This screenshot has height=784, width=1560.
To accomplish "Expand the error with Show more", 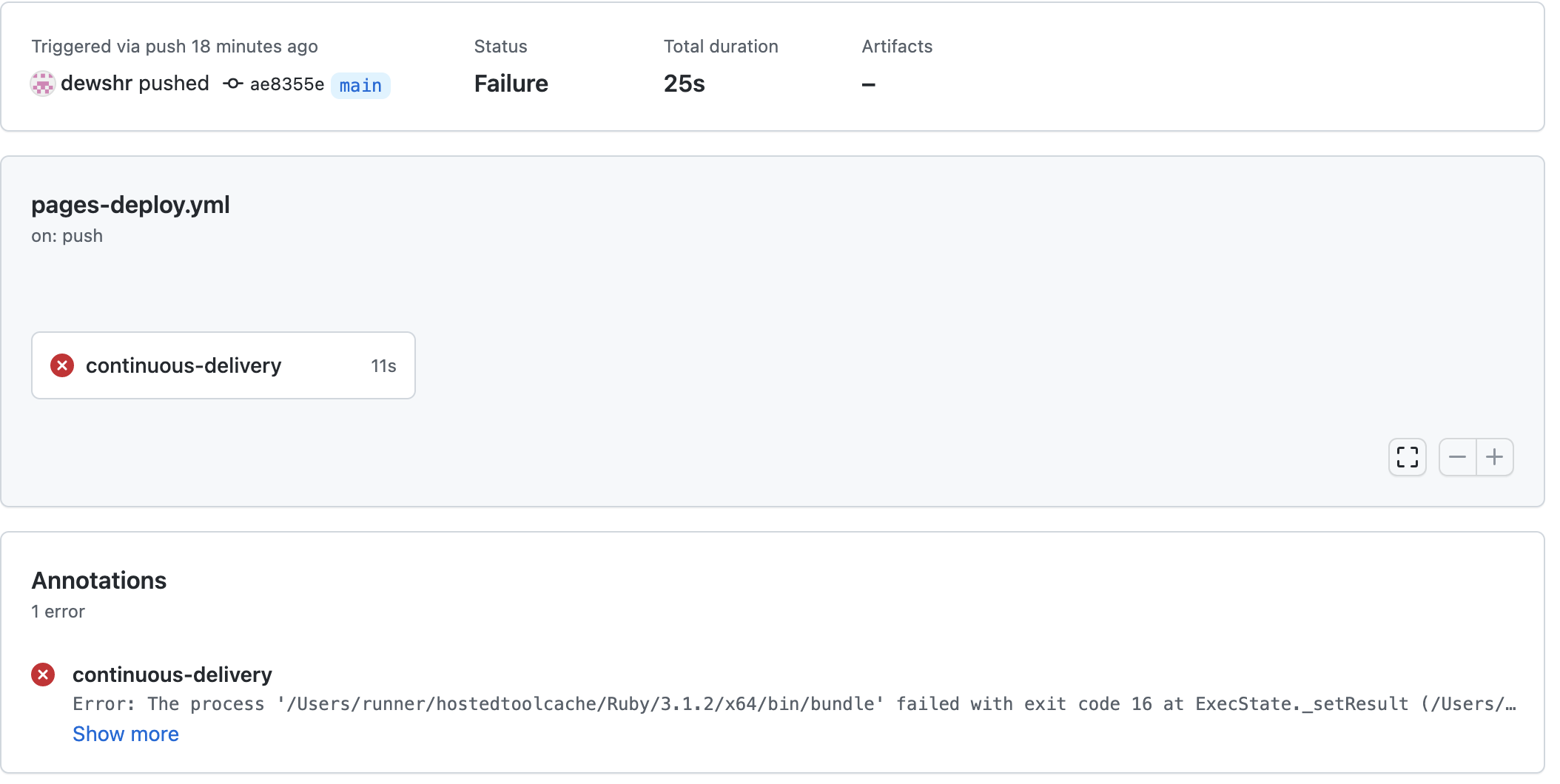I will (x=126, y=734).
